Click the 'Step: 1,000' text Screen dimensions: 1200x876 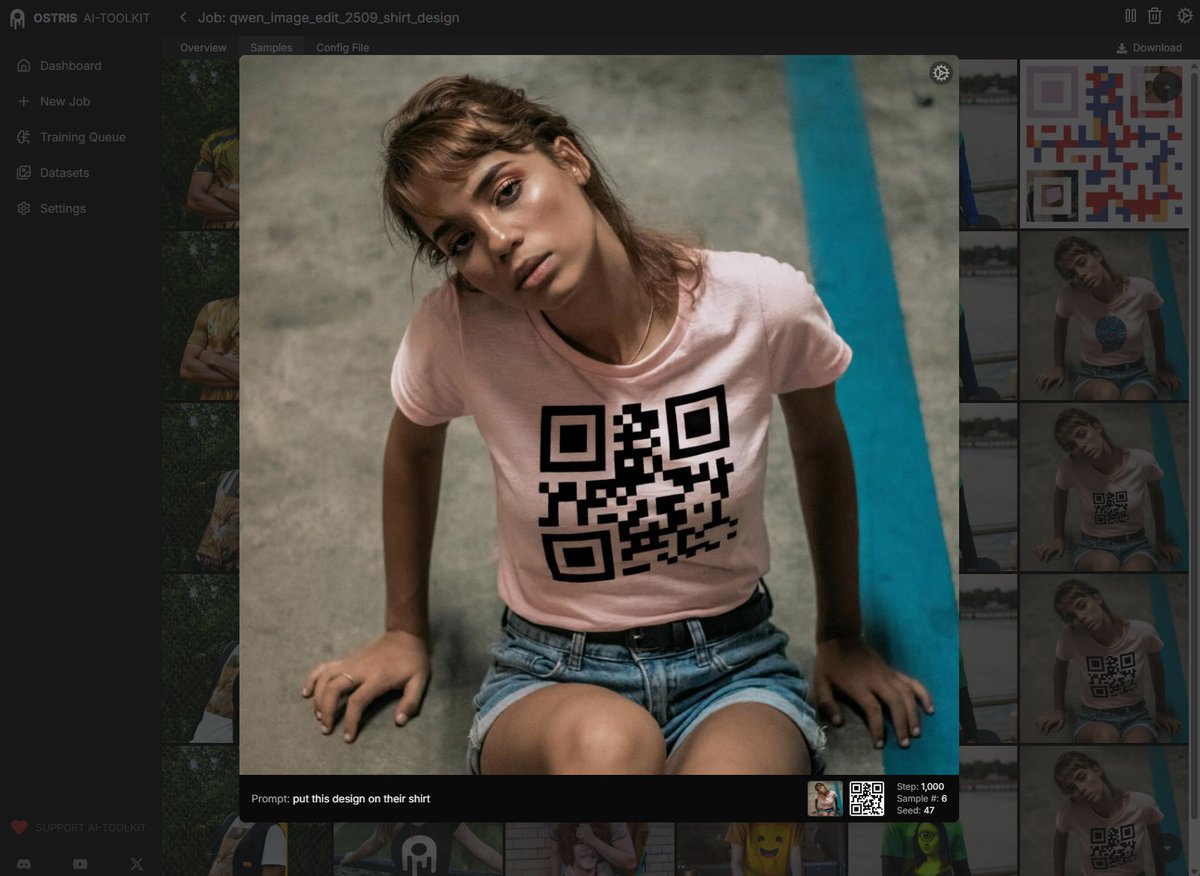click(920, 787)
